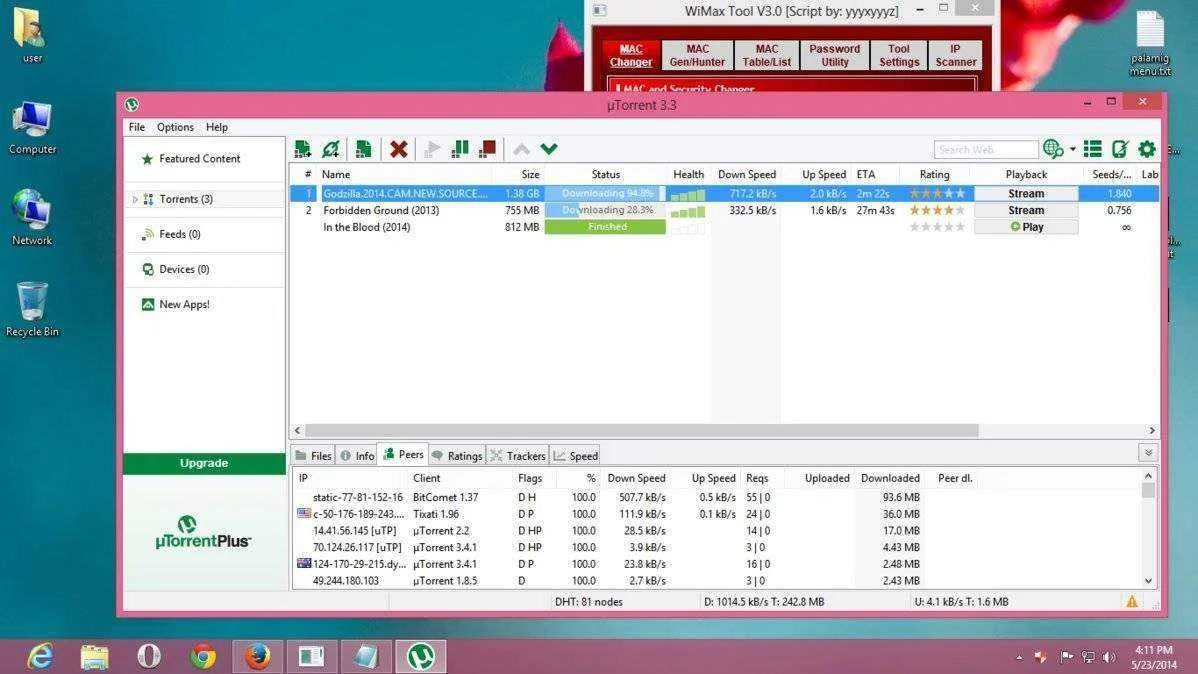Open Recycle Bin desktop icon
The width and height of the screenshot is (1198, 674).
coord(32,309)
